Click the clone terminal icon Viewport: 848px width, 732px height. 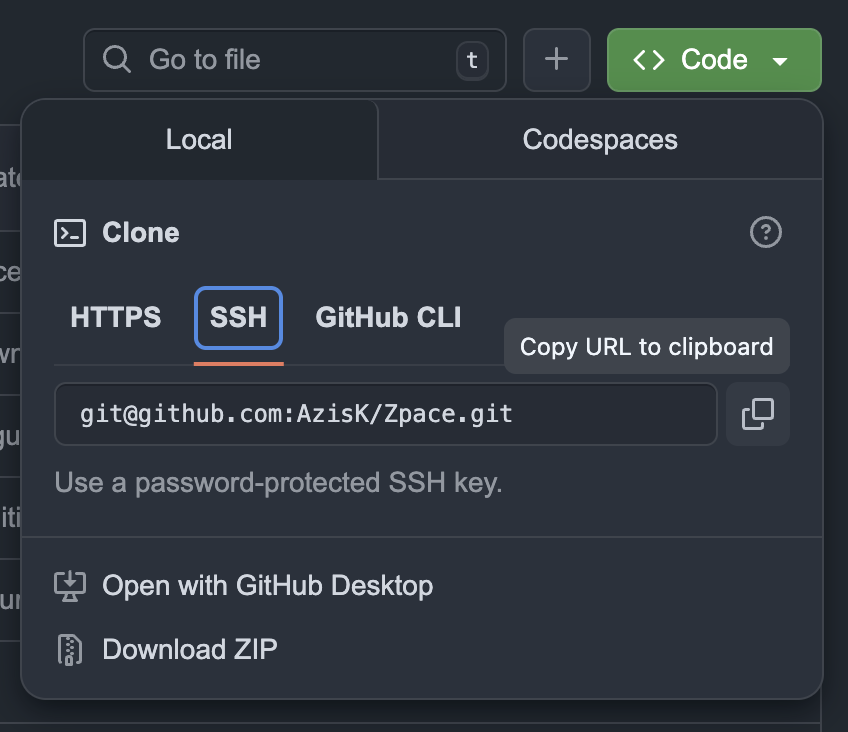coord(68,232)
